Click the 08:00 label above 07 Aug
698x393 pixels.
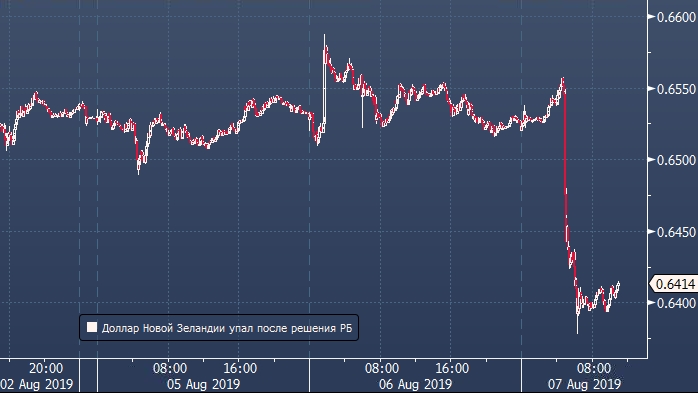594,369
